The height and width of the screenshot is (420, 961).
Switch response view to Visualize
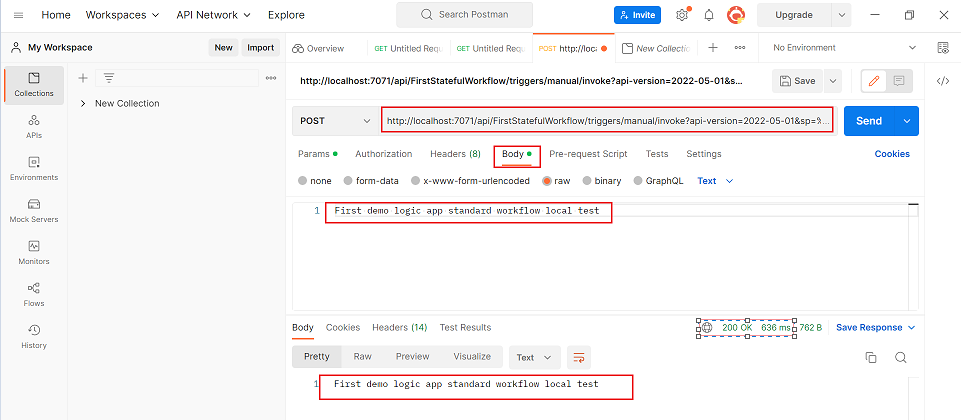pos(472,356)
